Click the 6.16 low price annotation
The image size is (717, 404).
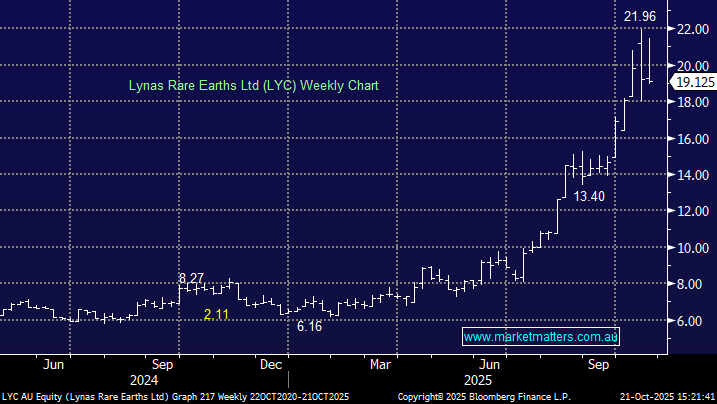(312, 326)
